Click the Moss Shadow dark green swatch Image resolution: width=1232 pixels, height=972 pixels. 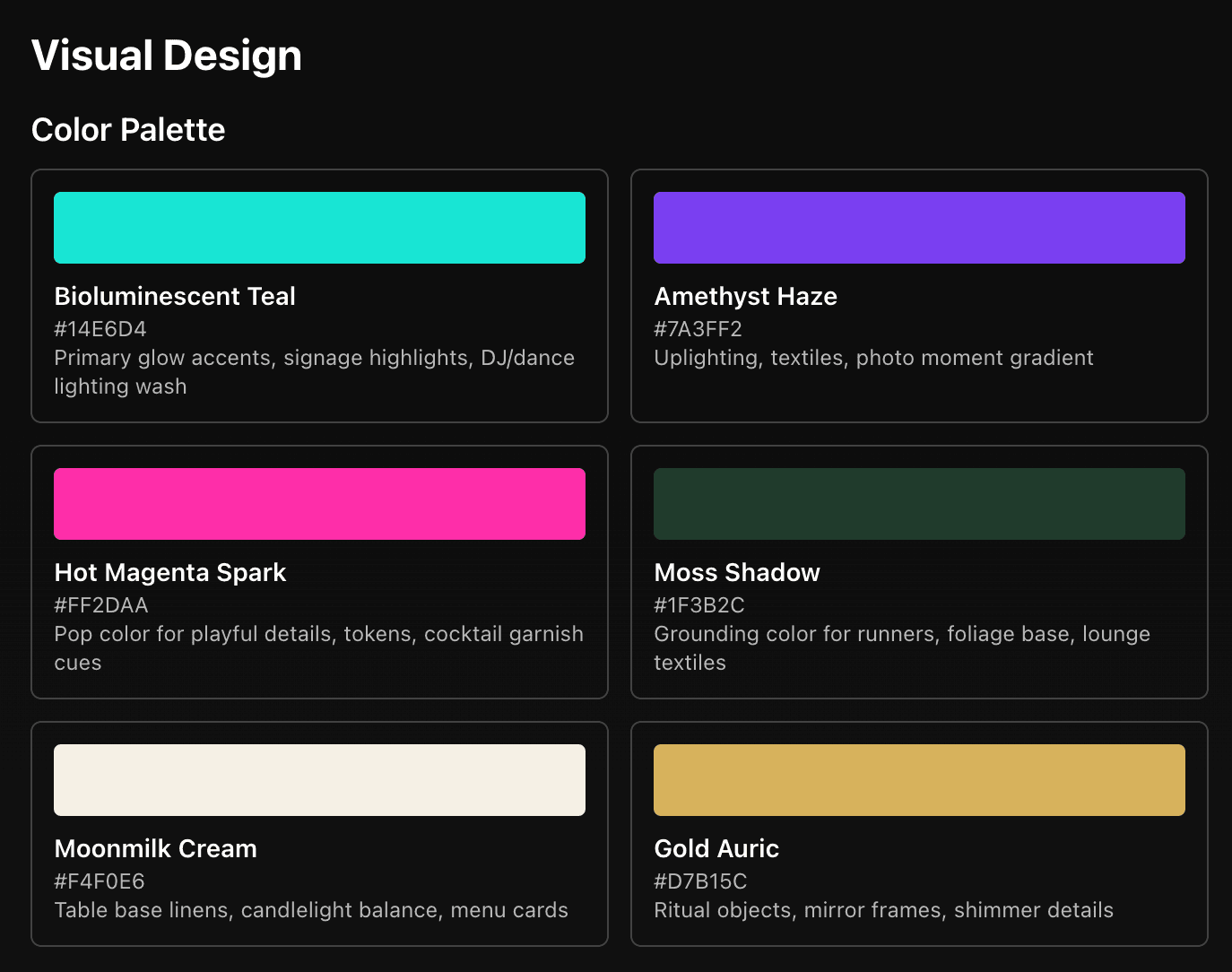click(x=918, y=503)
